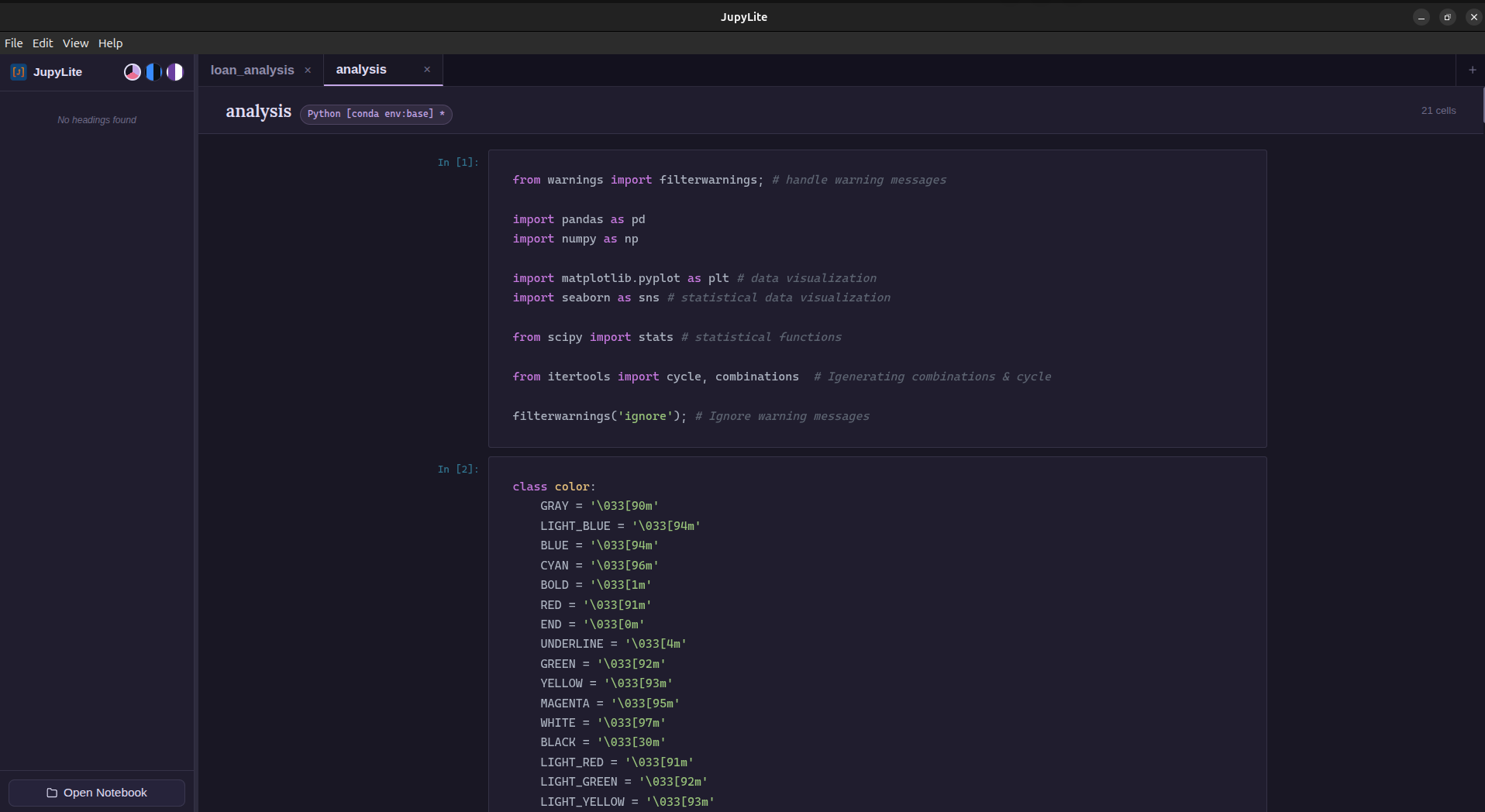
Task: Switch to the loan_analysis tab
Action: [x=251, y=70]
